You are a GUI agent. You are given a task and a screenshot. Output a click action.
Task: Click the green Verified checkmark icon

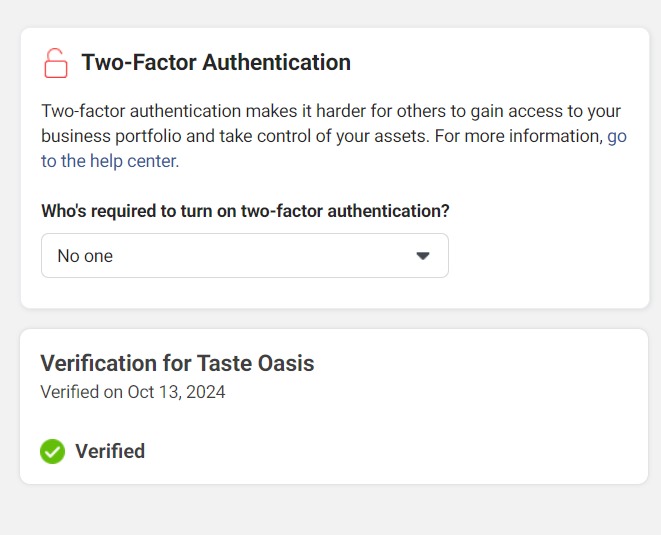pos(52,452)
